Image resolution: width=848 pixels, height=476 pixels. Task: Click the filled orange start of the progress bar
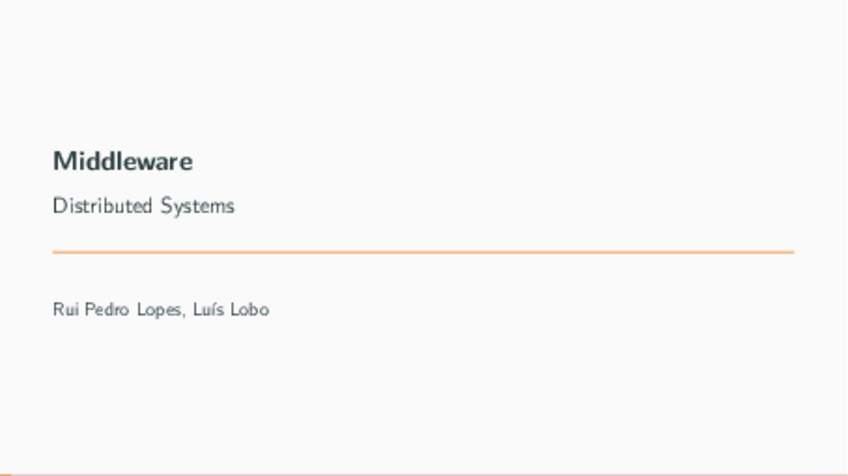click(x=4, y=474)
